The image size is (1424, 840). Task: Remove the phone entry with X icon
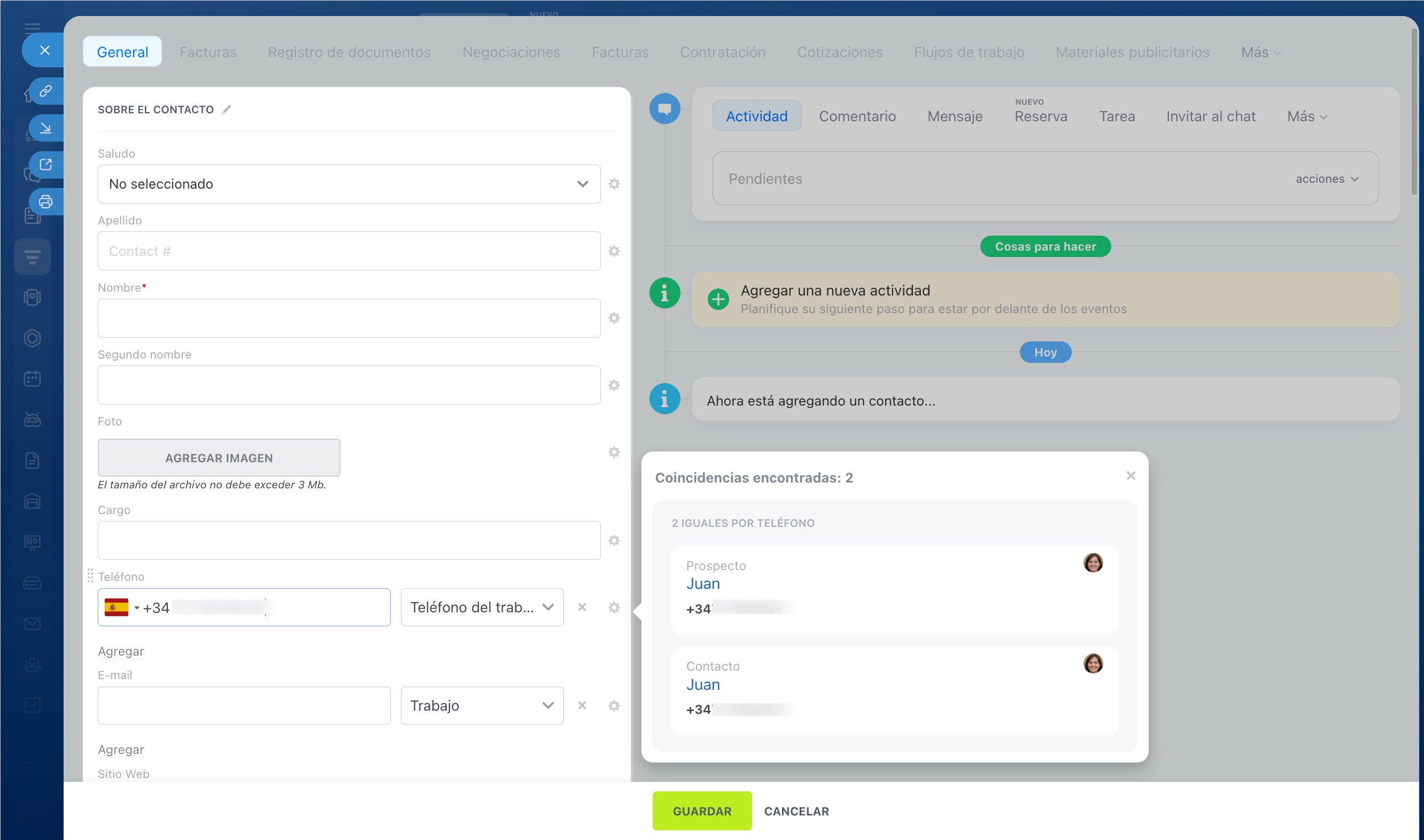tap(582, 608)
